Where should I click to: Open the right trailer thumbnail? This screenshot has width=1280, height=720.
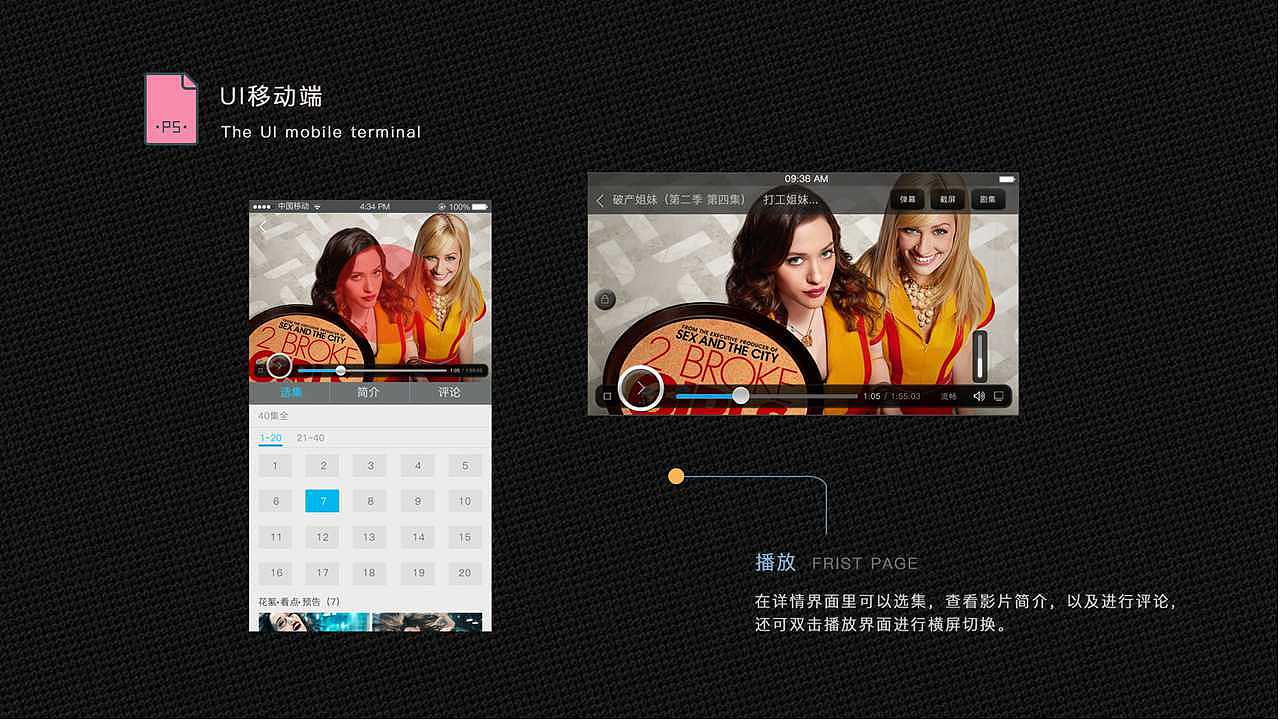pyautogui.click(x=428, y=622)
